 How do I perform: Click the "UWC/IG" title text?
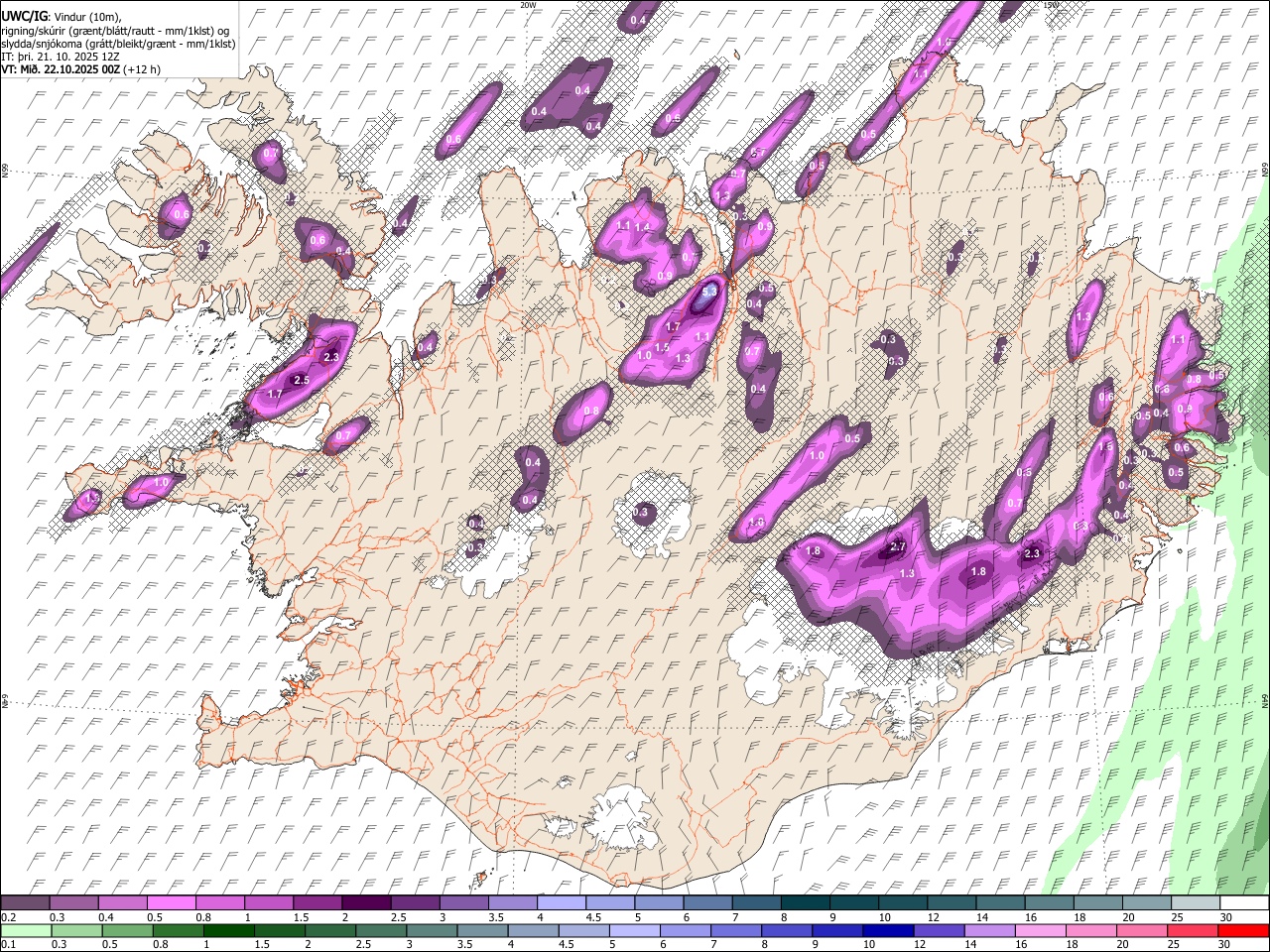click(24, 16)
